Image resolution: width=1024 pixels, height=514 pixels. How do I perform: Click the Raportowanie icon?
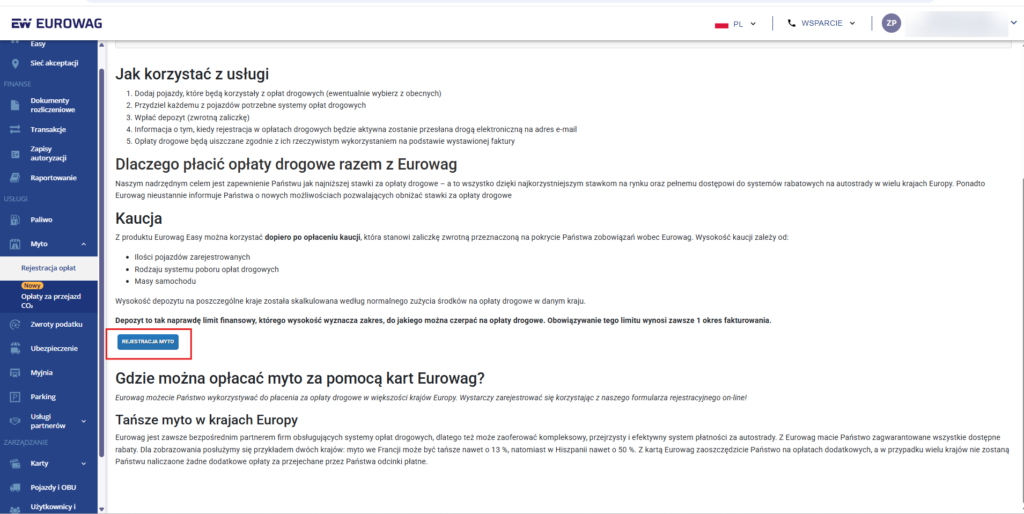point(15,178)
